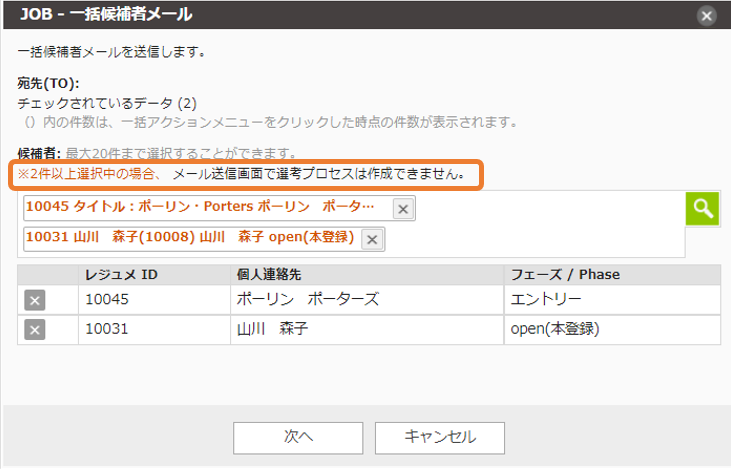The image size is (731, 469).
Task: Click the 山川 森子 contact cell
Action: (x=367, y=330)
